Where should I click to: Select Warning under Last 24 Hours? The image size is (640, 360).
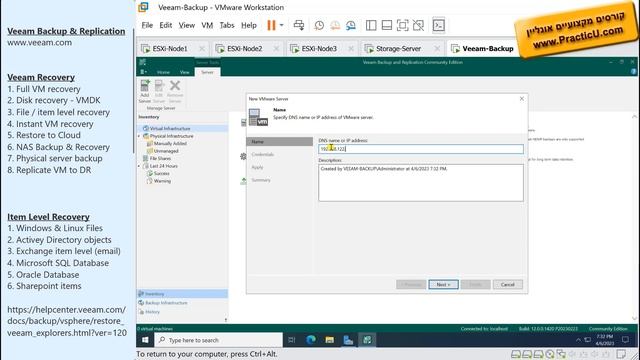[x=162, y=181]
